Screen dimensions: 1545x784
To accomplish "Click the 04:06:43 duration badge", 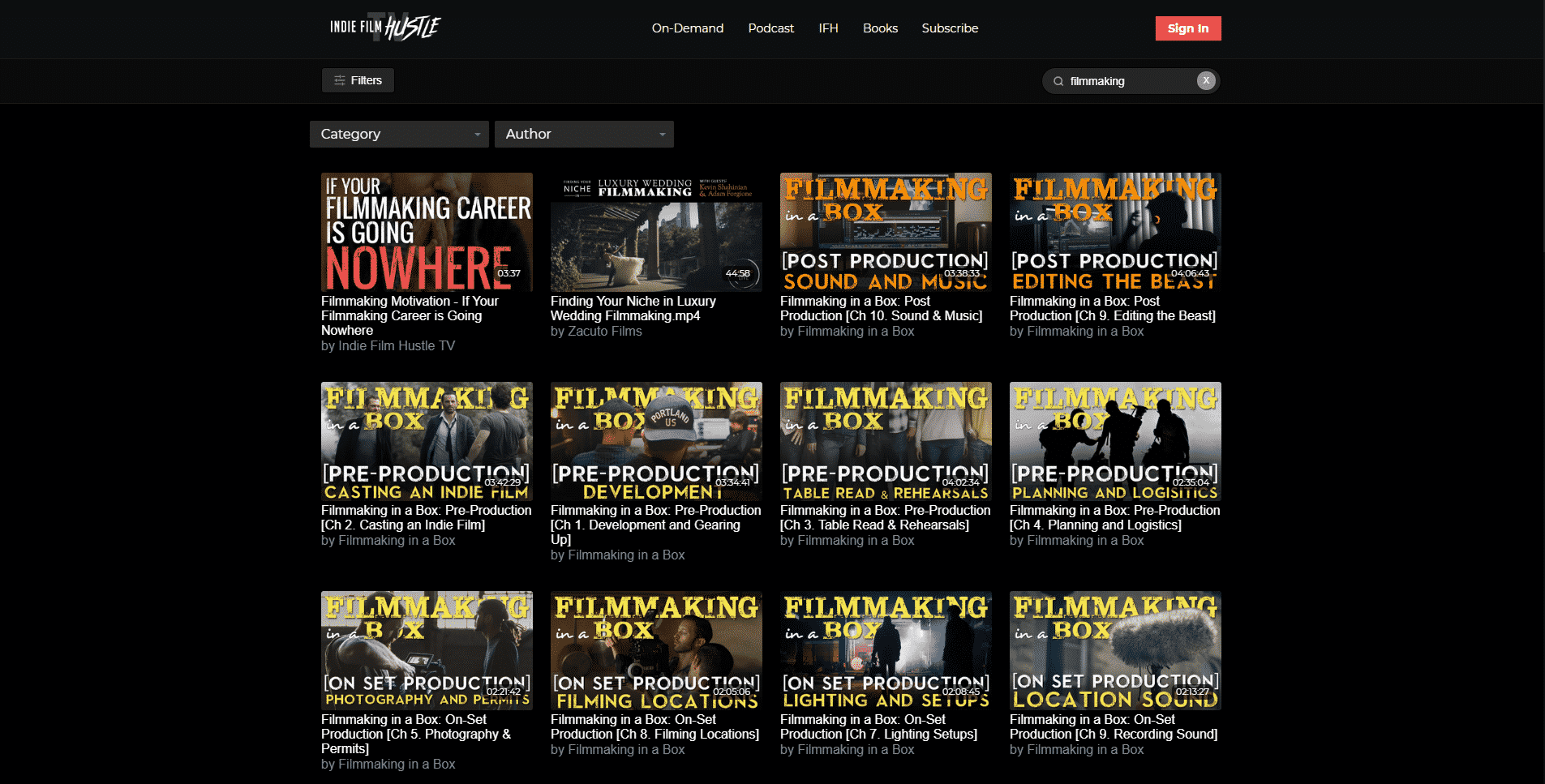I will pos(1191,273).
